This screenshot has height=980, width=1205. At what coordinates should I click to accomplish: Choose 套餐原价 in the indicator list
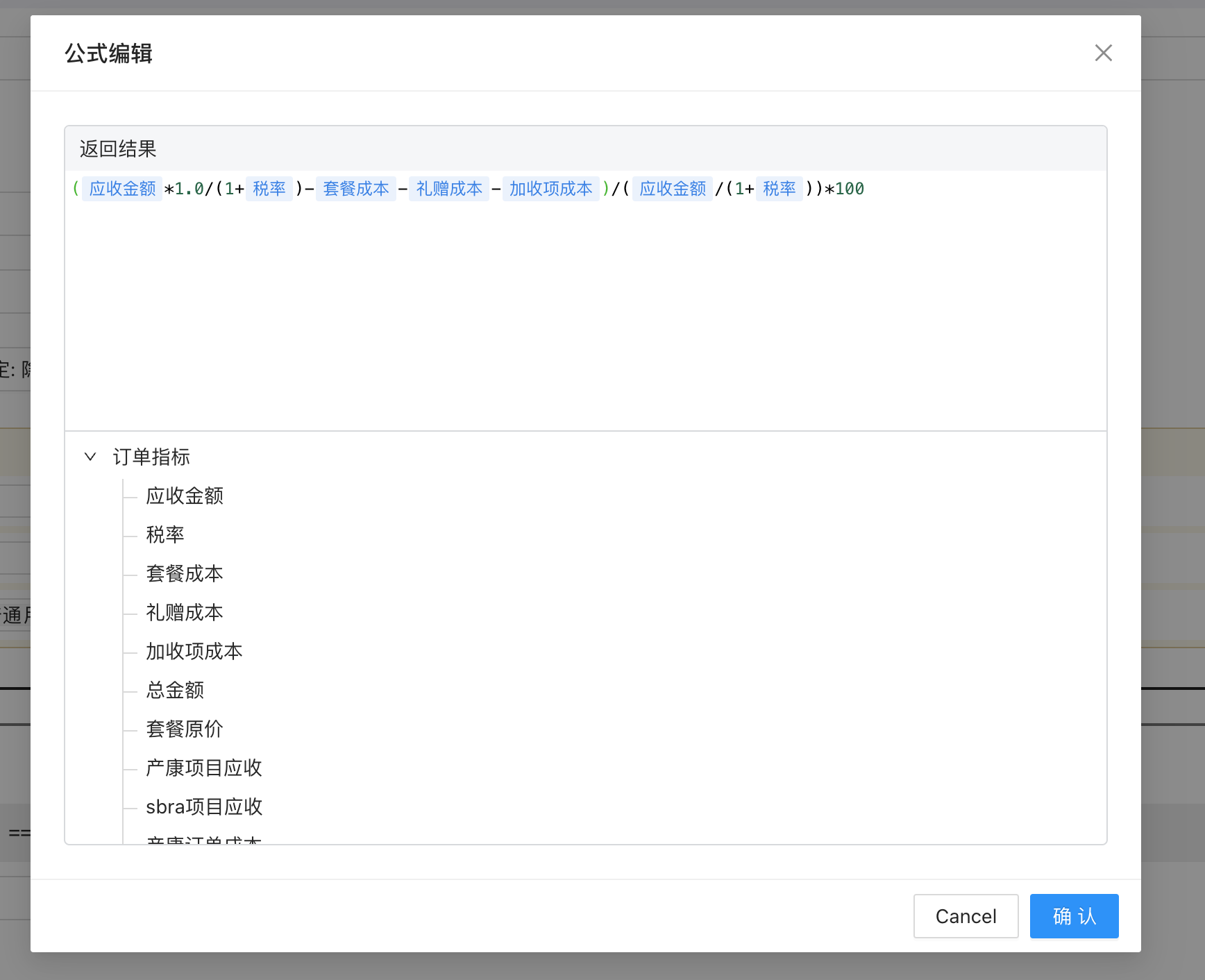click(185, 729)
